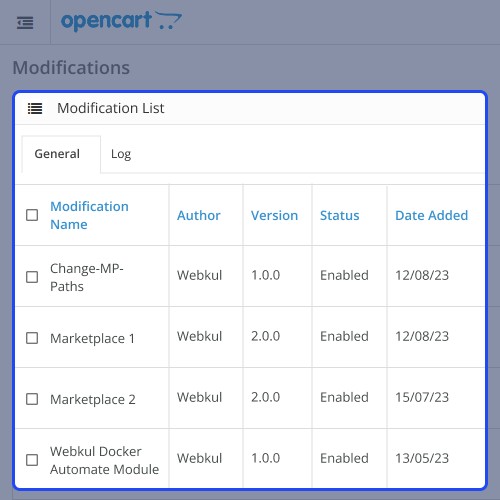Image resolution: width=500 pixels, height=500 pixels.
Task: Click the 13/05/23 date cell
Action: [x=422, y=458]
